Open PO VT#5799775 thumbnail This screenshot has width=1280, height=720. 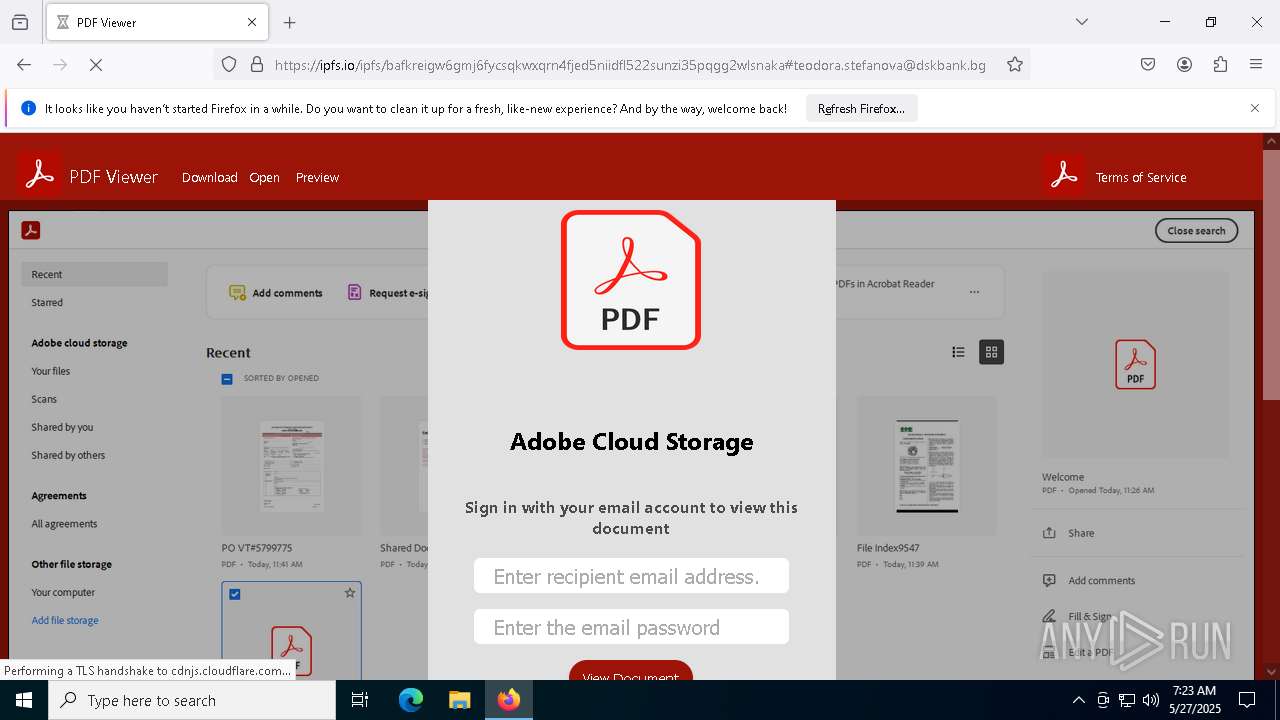click(291, 466)
